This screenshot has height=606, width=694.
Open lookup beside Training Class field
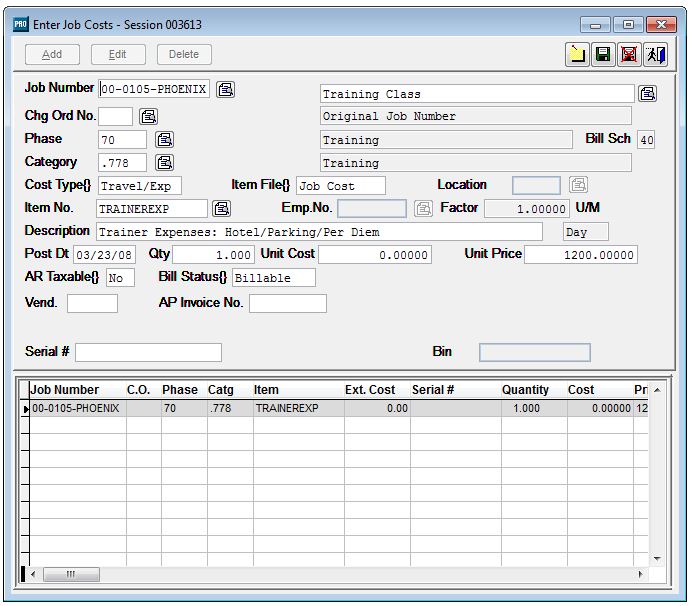click(648, 93)
